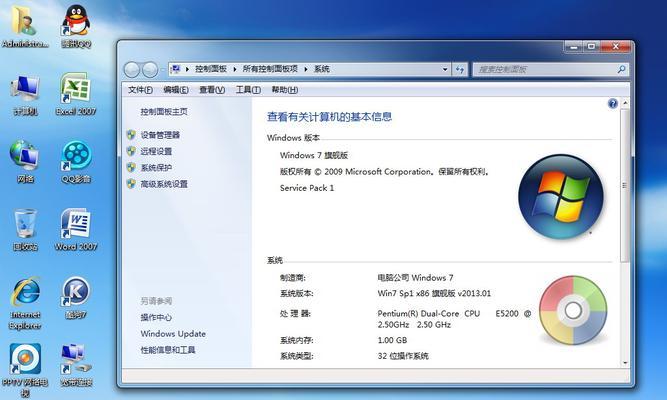The image size is (667, 400).
Task: Launch Word 2007 desktop shortcut
Action: pos(76,229)
